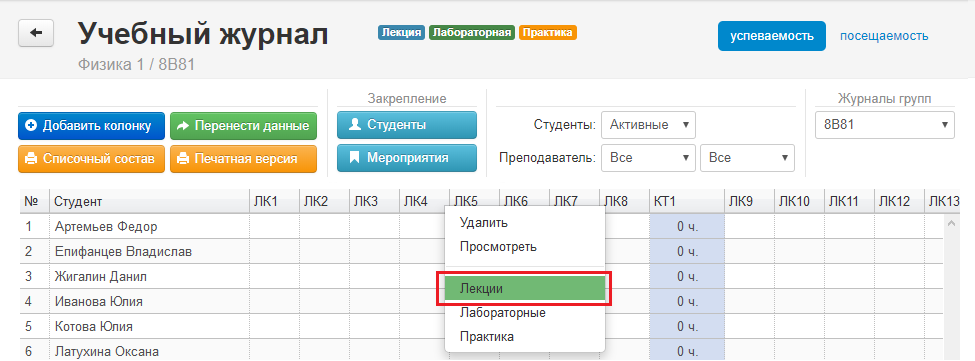The height and width of the screenshot is (361, 975).
Task: Click the Практика legend badge
Action: [x=548, y=32]
